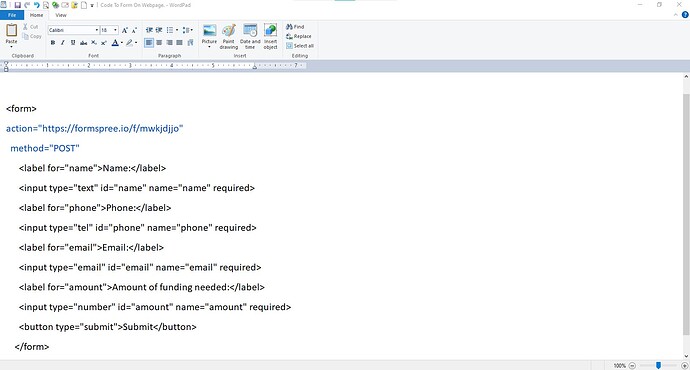
Task: Click the closing </form> tag line
Action: [x=32, y=347]
